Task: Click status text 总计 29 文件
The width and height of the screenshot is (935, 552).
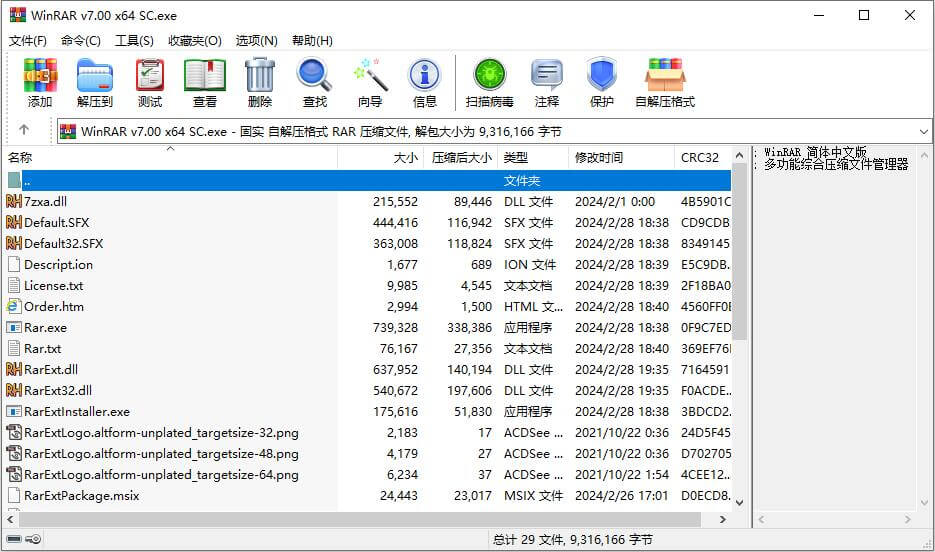Action: (x=528, y=539)
